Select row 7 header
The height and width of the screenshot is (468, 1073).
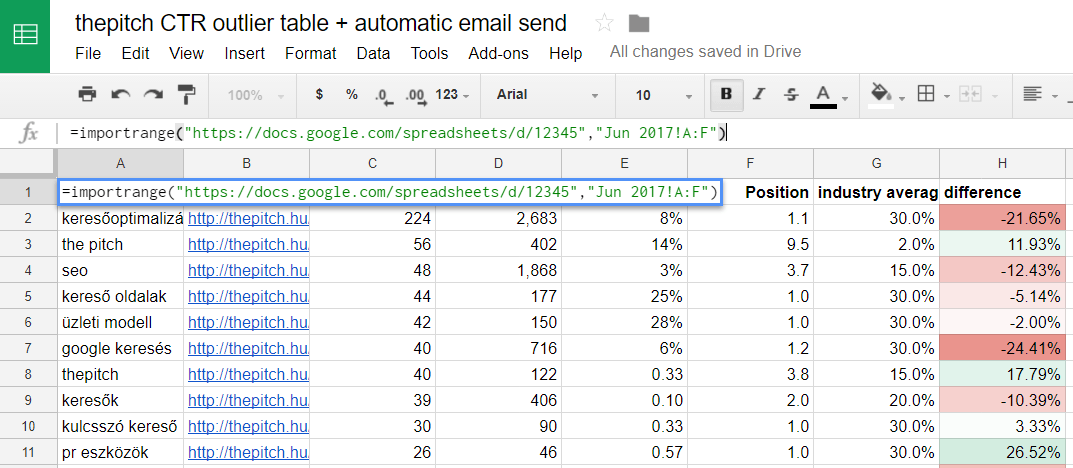[x=28, y=348]
